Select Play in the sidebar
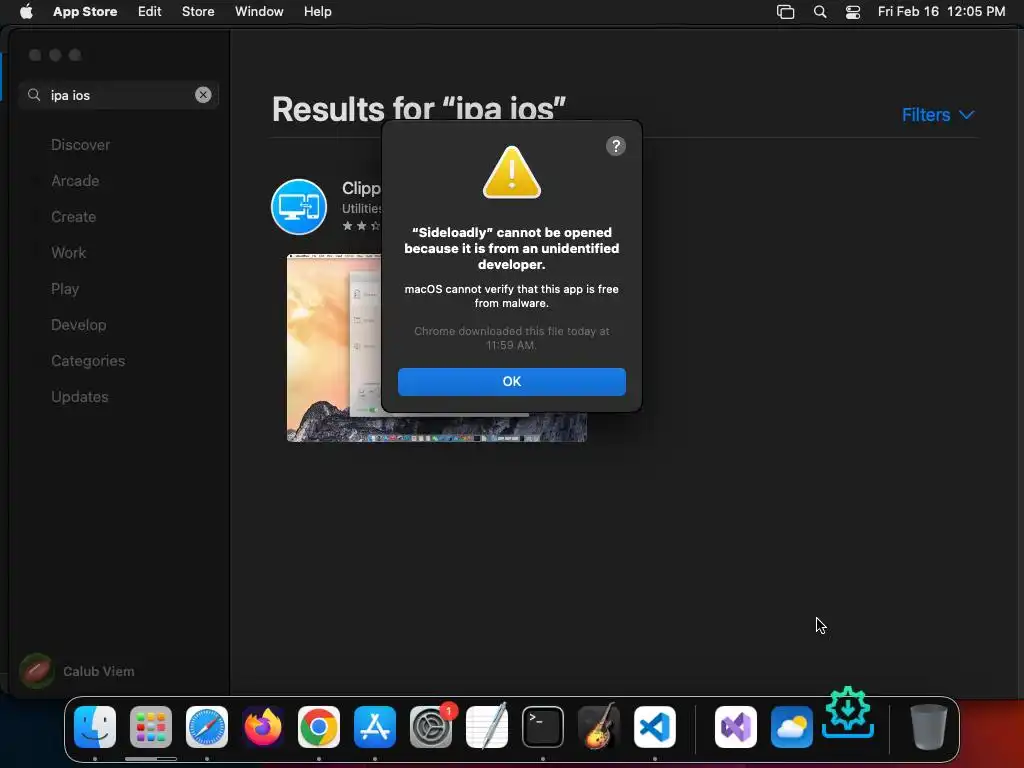The width and height of the screenshot is (1024, 768). tap(65, 289)
